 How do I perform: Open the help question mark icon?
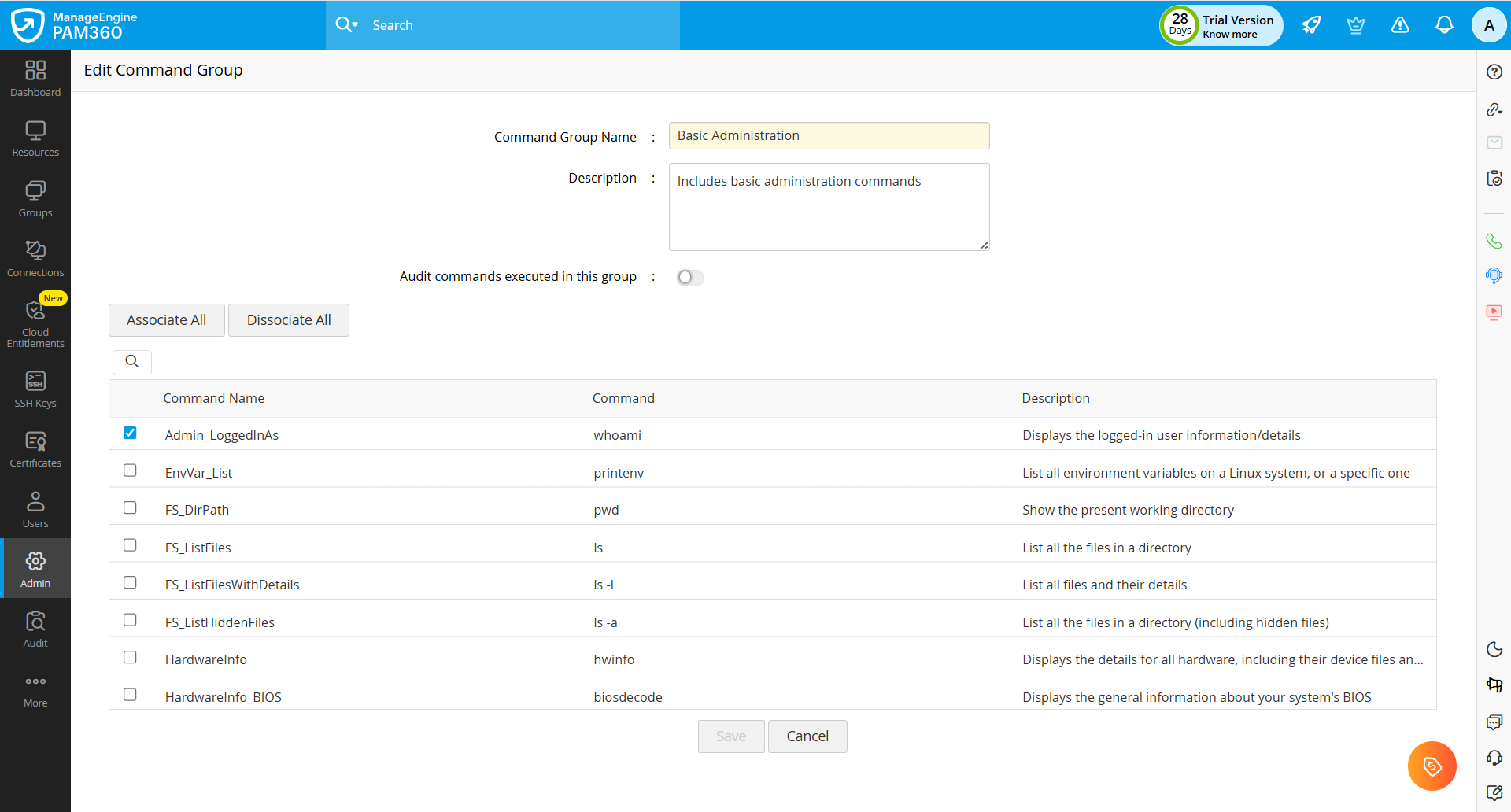coord(1494,72)
